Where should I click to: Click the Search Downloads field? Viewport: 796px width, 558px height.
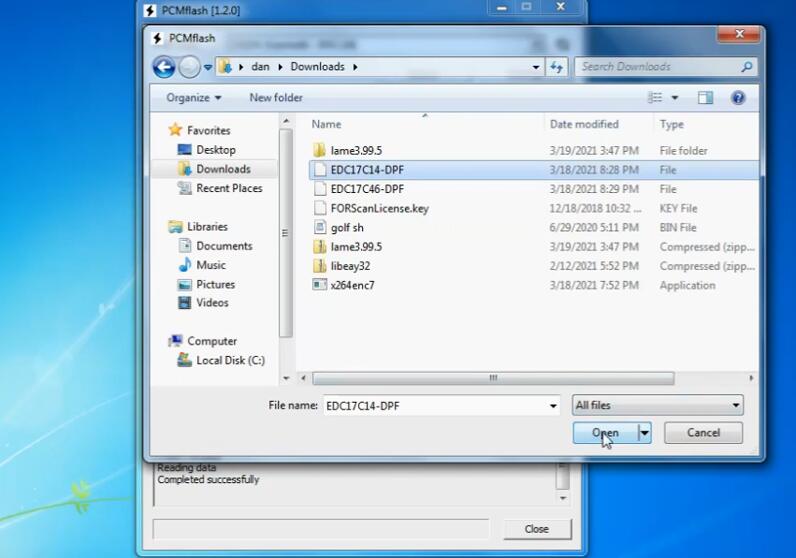(666, 67)
